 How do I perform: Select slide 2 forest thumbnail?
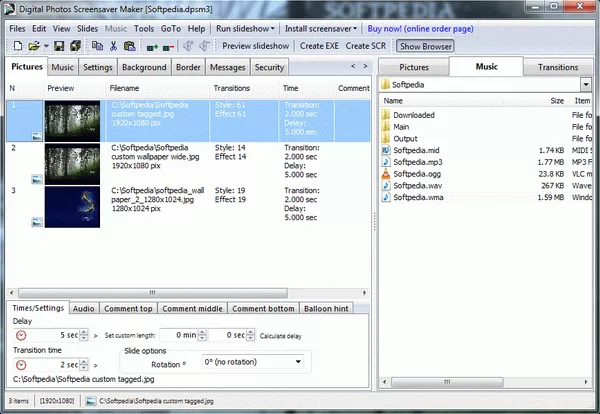(72, 164)
